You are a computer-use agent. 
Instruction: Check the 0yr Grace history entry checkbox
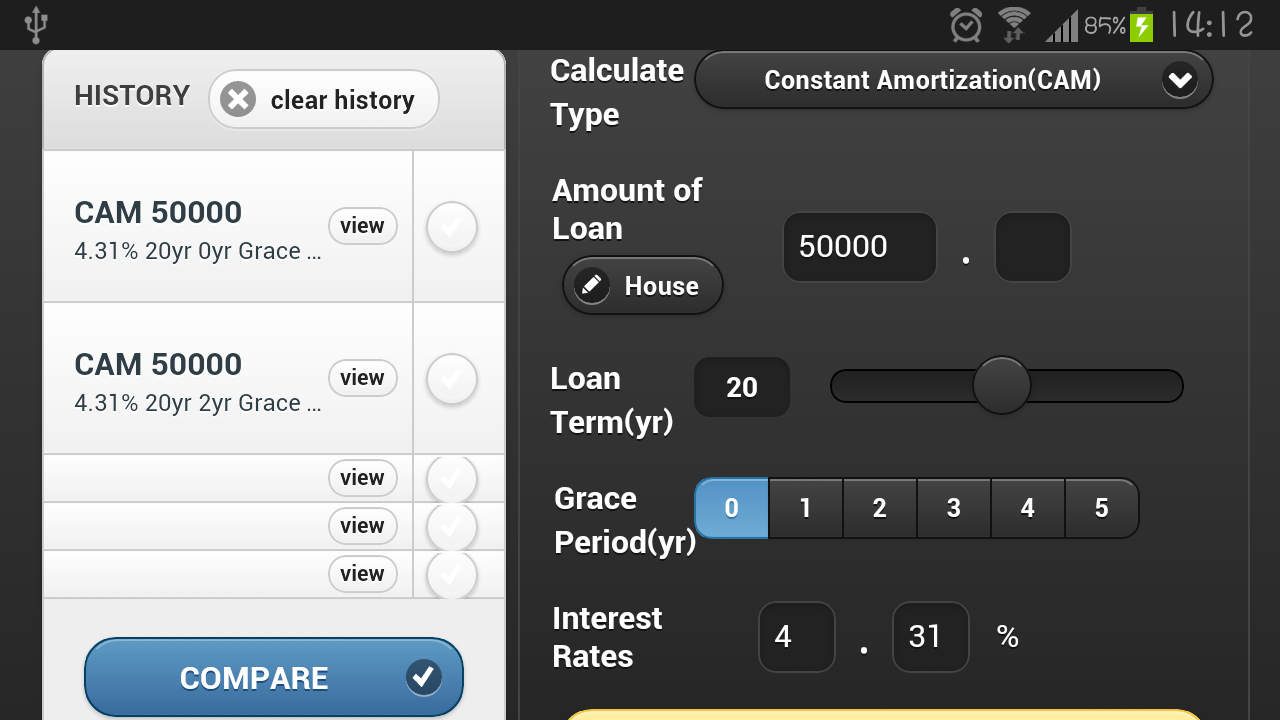[451, 227]
